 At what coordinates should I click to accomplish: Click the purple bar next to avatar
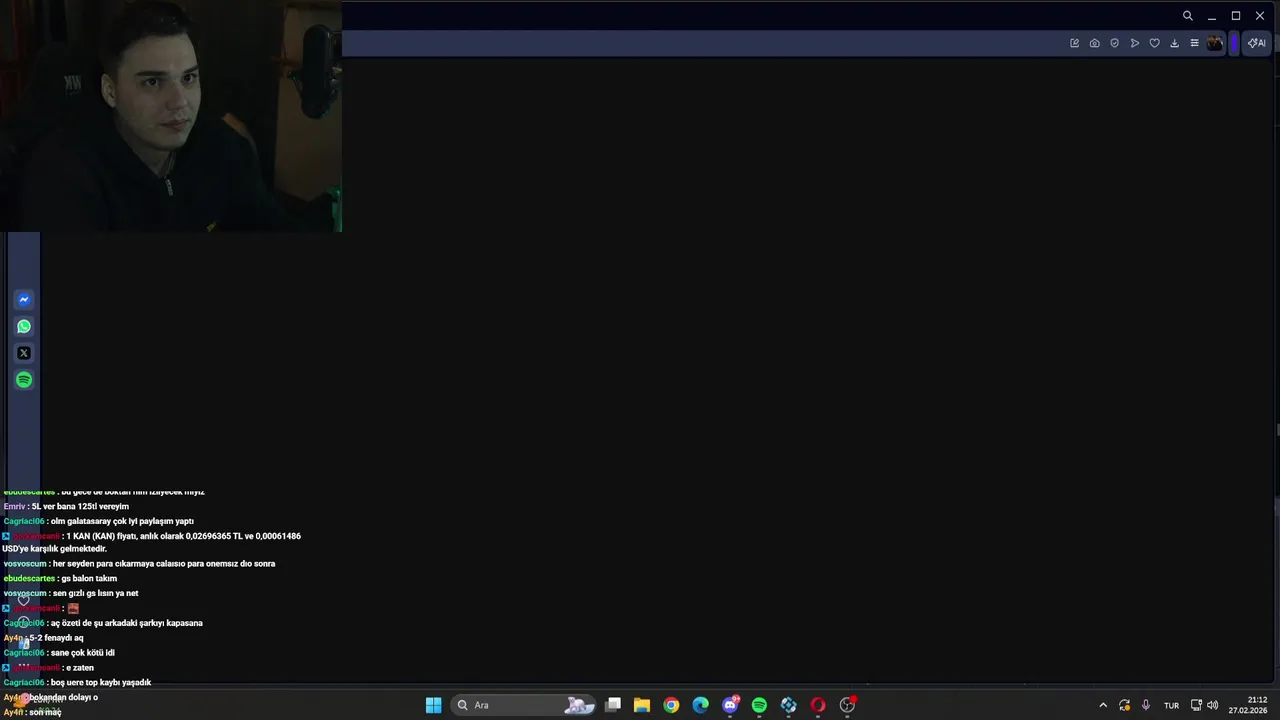[1235, 43]
